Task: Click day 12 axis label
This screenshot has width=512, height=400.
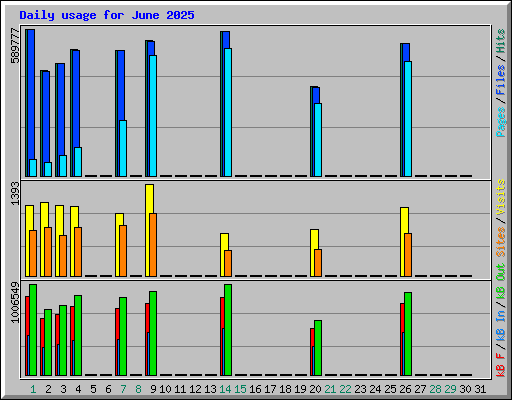Action: tap(195, 389)
